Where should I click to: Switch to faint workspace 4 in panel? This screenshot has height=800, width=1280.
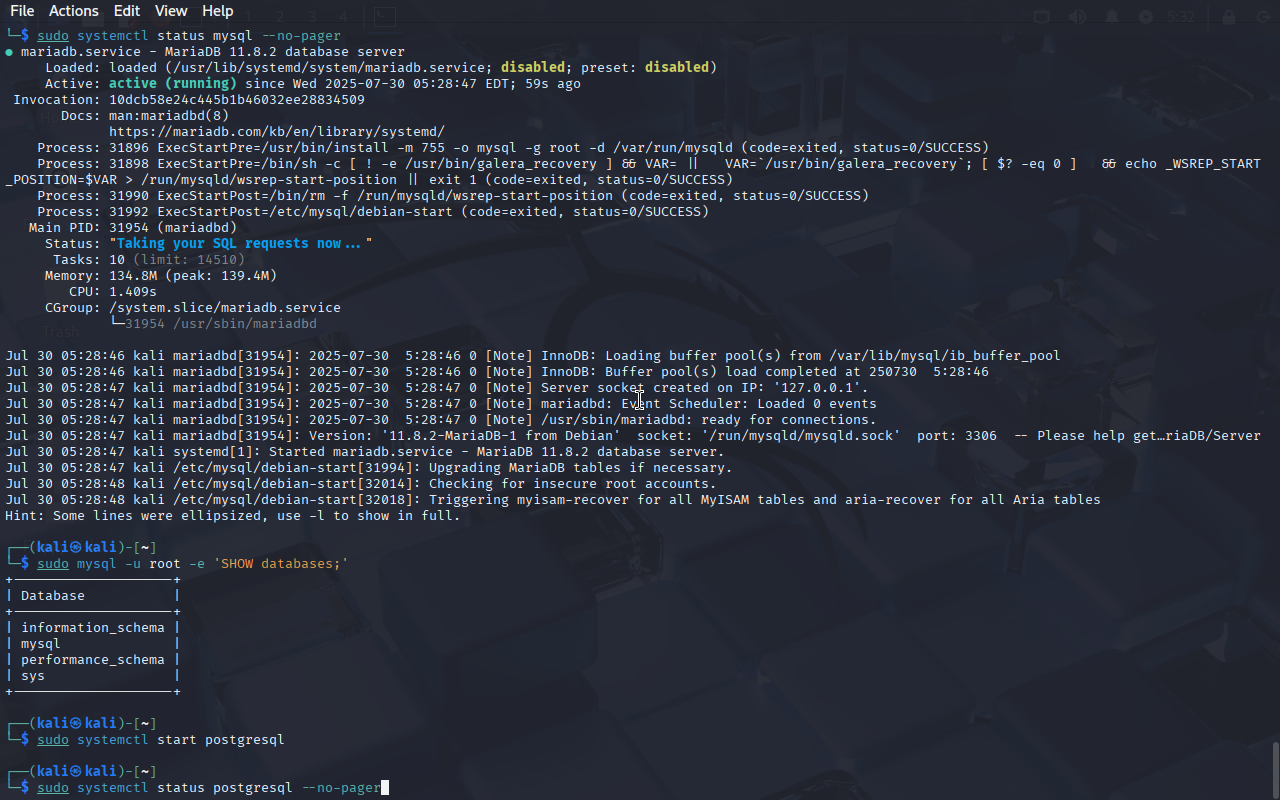[x=343, y=17]
